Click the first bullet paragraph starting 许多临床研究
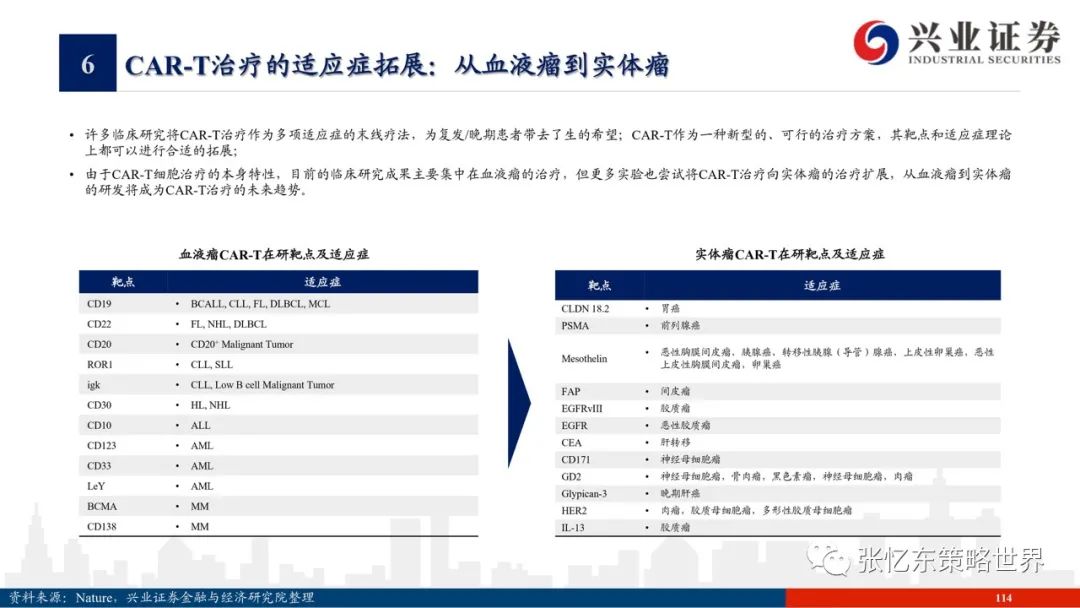Image resolution: width=1080 pixels, height=608 pixels. (x=548, y=143)
